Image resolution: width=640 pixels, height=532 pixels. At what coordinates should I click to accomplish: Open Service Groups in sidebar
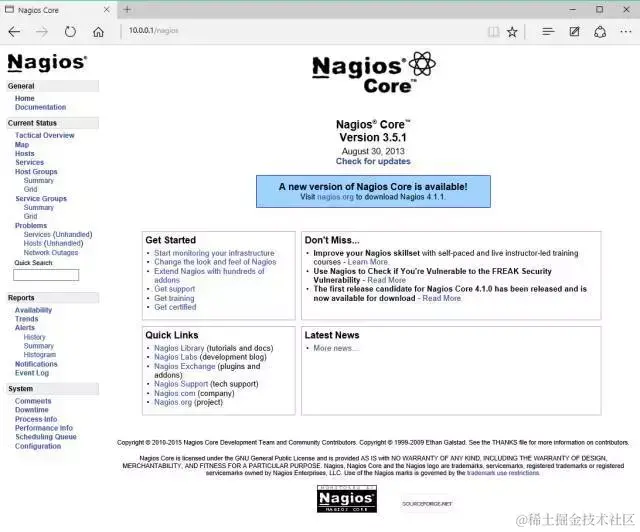(x=41, y=198)
